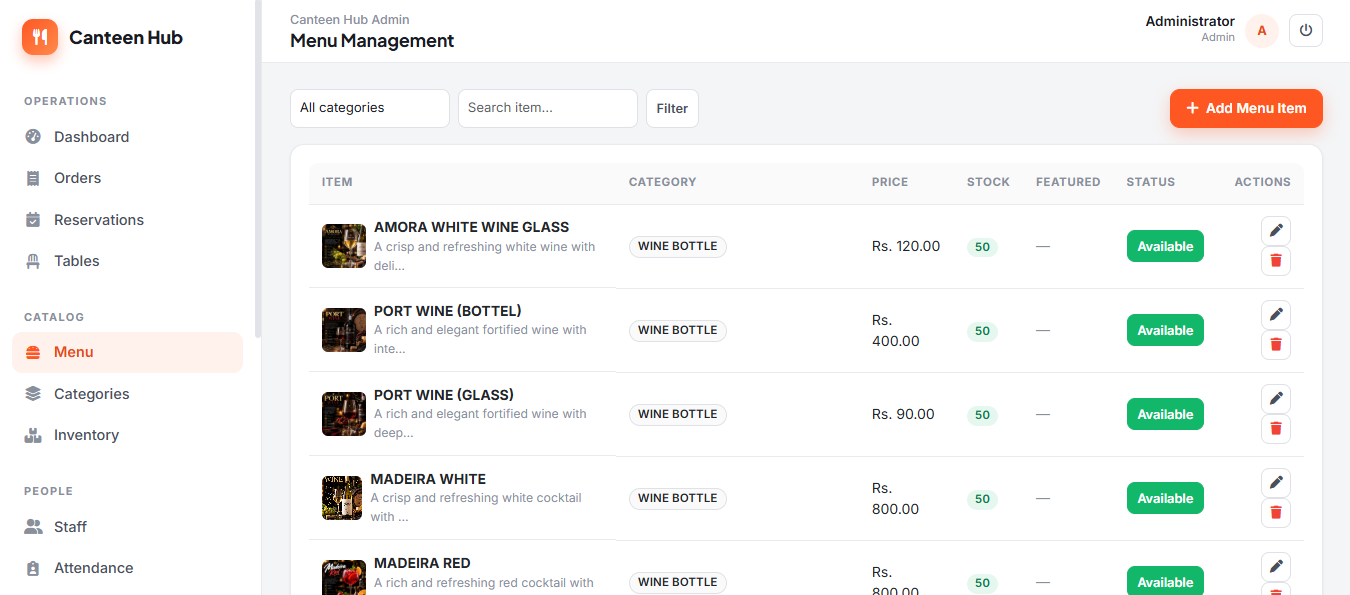Click the Port Wine (Bottel) thumbnail

[x=344, y=330]
